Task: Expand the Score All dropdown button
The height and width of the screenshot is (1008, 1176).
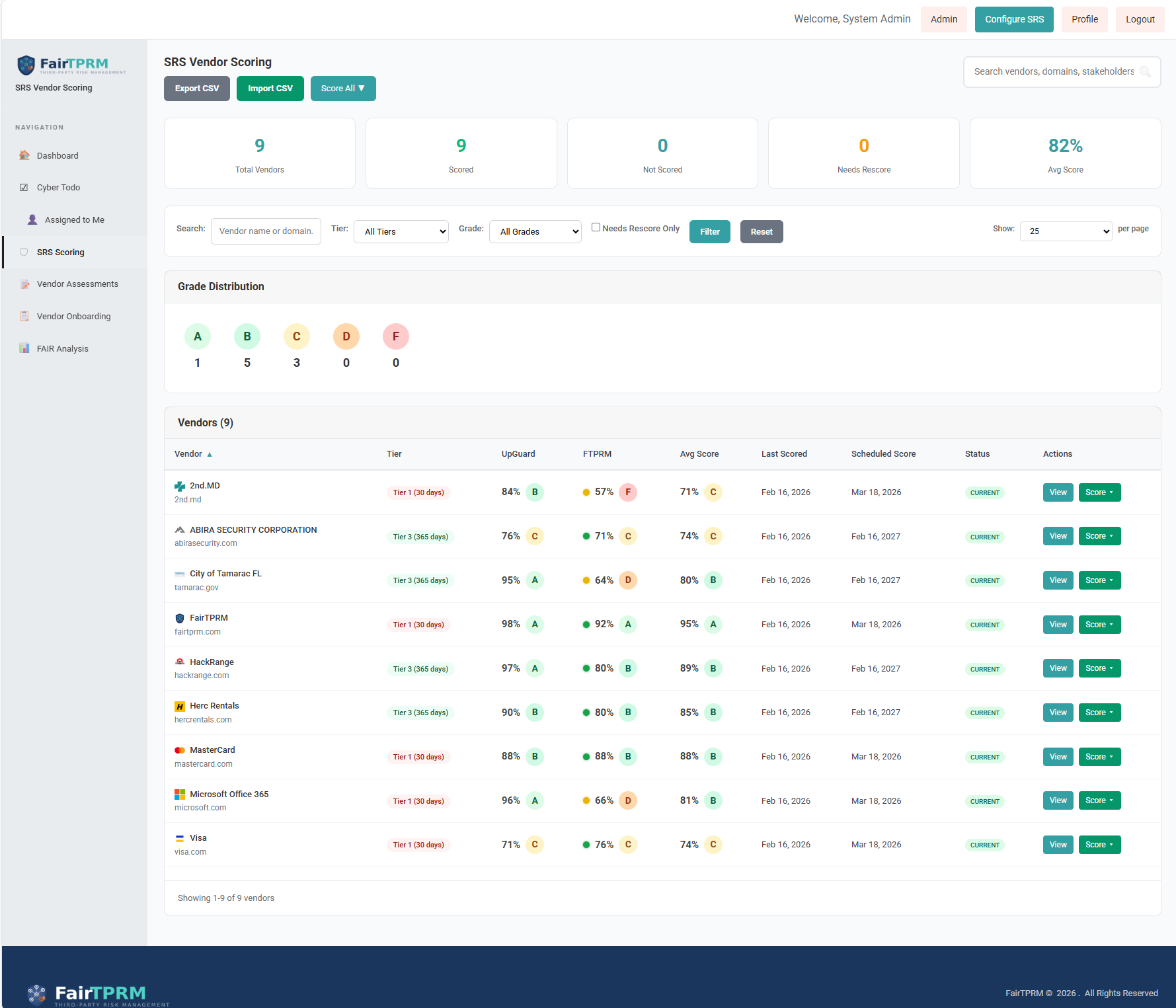Action: pos(343,89)
